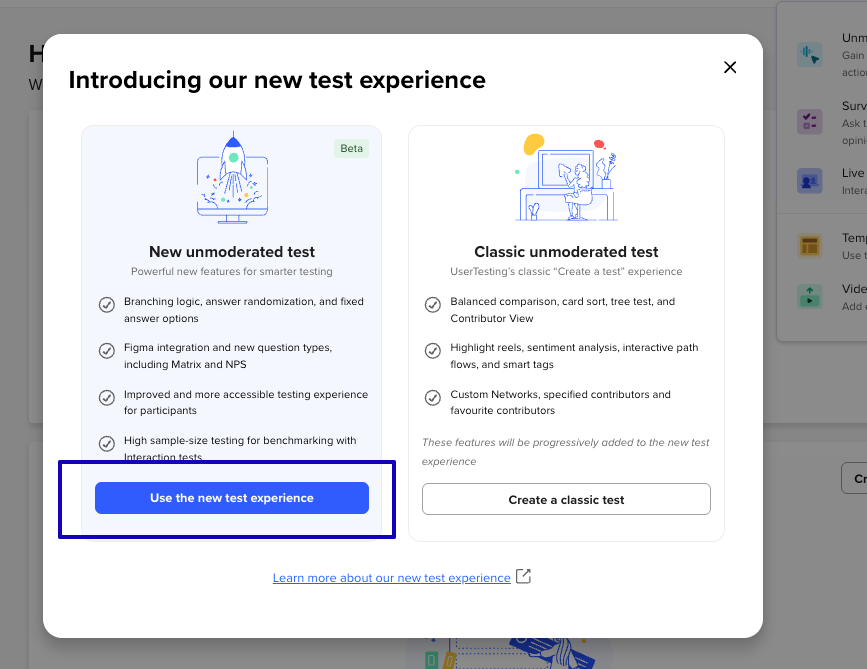This screenshot has height=669, width=867.
Task: Click checkmark icon beside Figma integration feature
Action: (x=106, y=351)
